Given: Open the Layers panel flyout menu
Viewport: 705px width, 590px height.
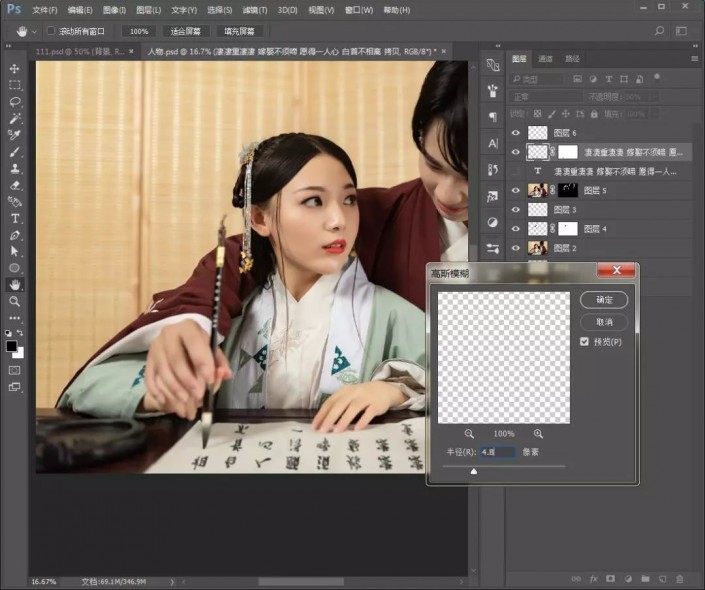Looking at the screenshot, I should click(x=695, y=59).
